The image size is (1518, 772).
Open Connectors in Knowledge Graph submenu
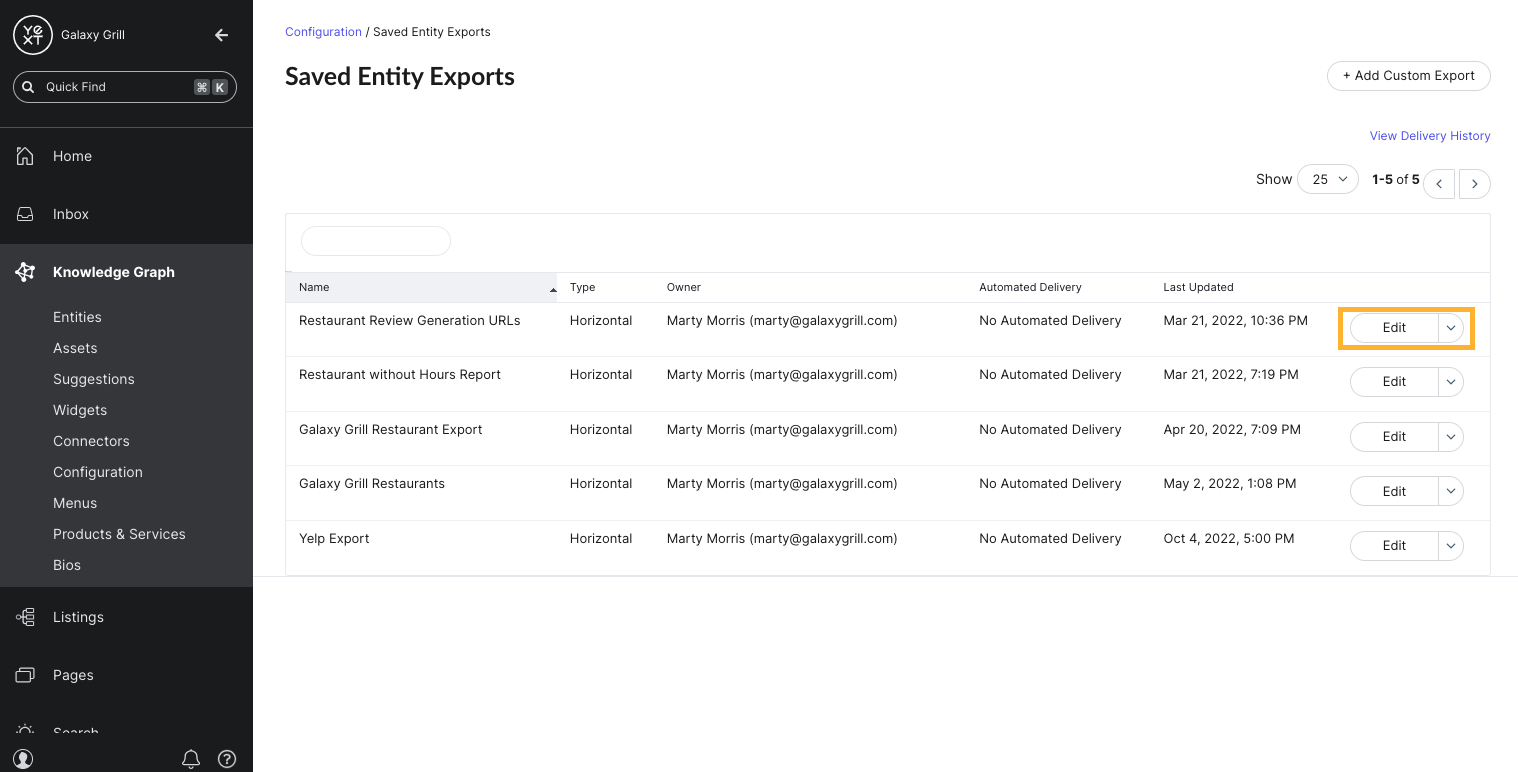91,441
